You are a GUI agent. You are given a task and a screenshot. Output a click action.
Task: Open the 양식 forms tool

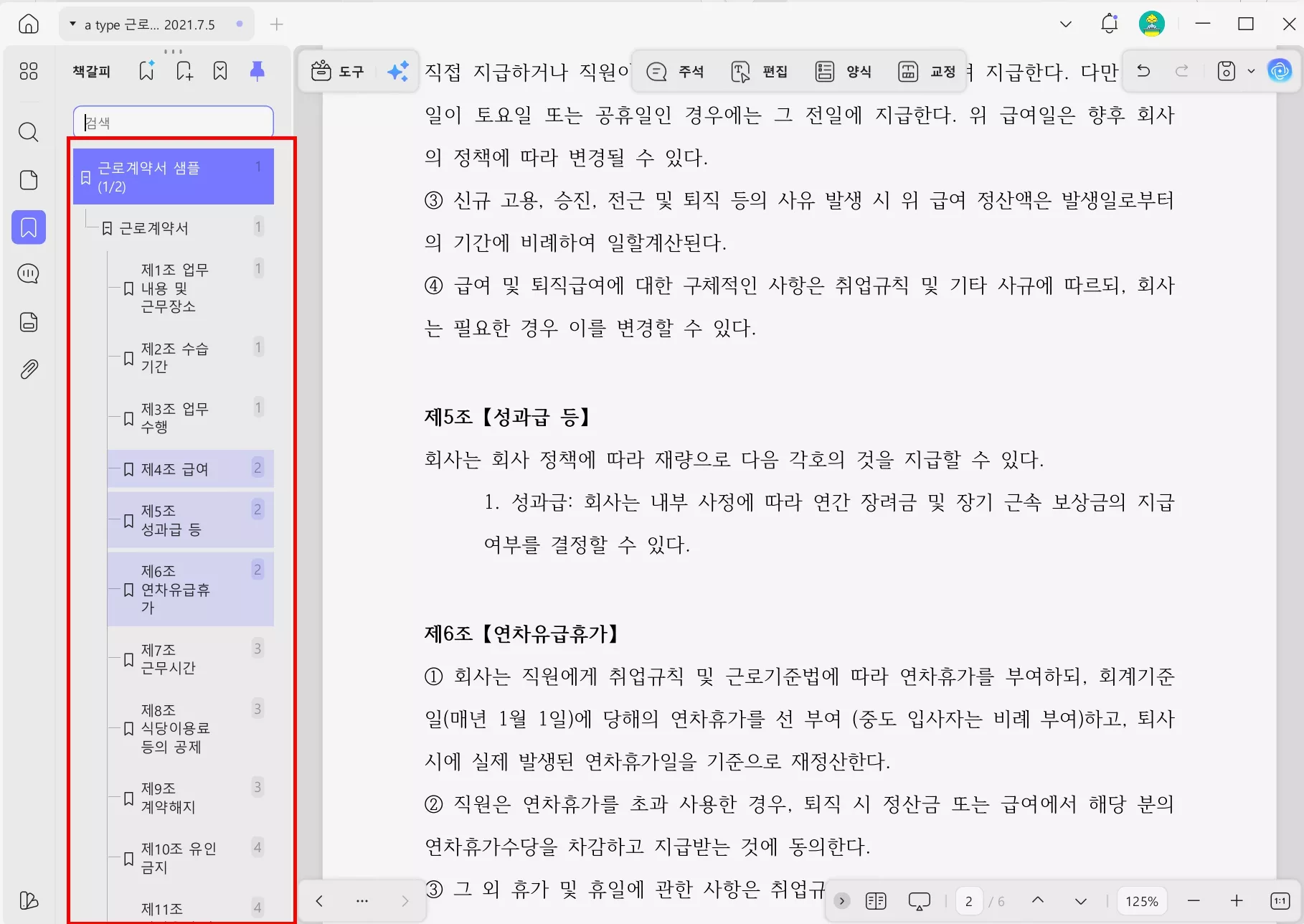click(x=844, y=71)
